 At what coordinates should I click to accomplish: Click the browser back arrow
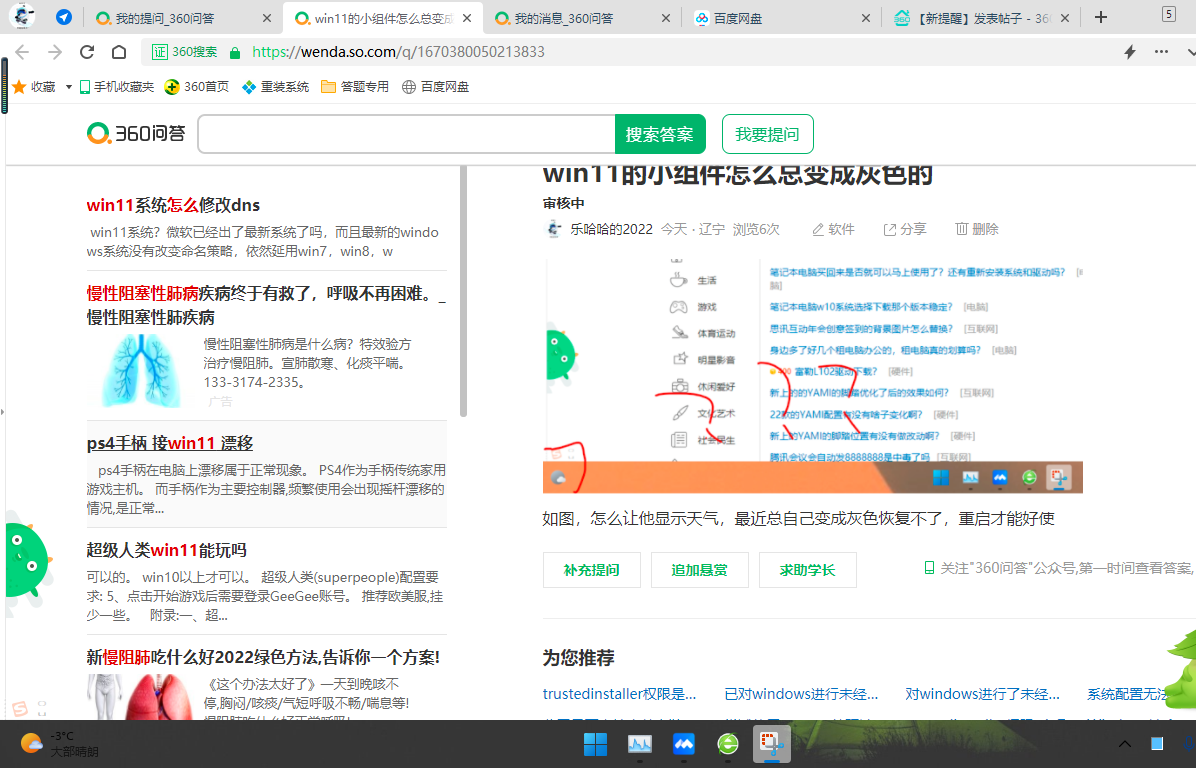point(22,52)
